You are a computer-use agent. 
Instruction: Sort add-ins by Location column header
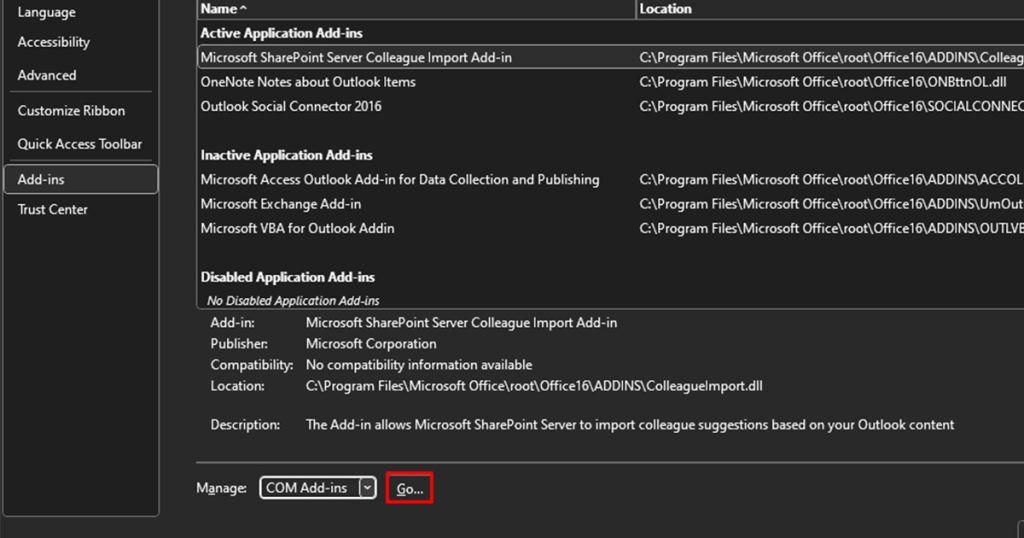point(830,9)
